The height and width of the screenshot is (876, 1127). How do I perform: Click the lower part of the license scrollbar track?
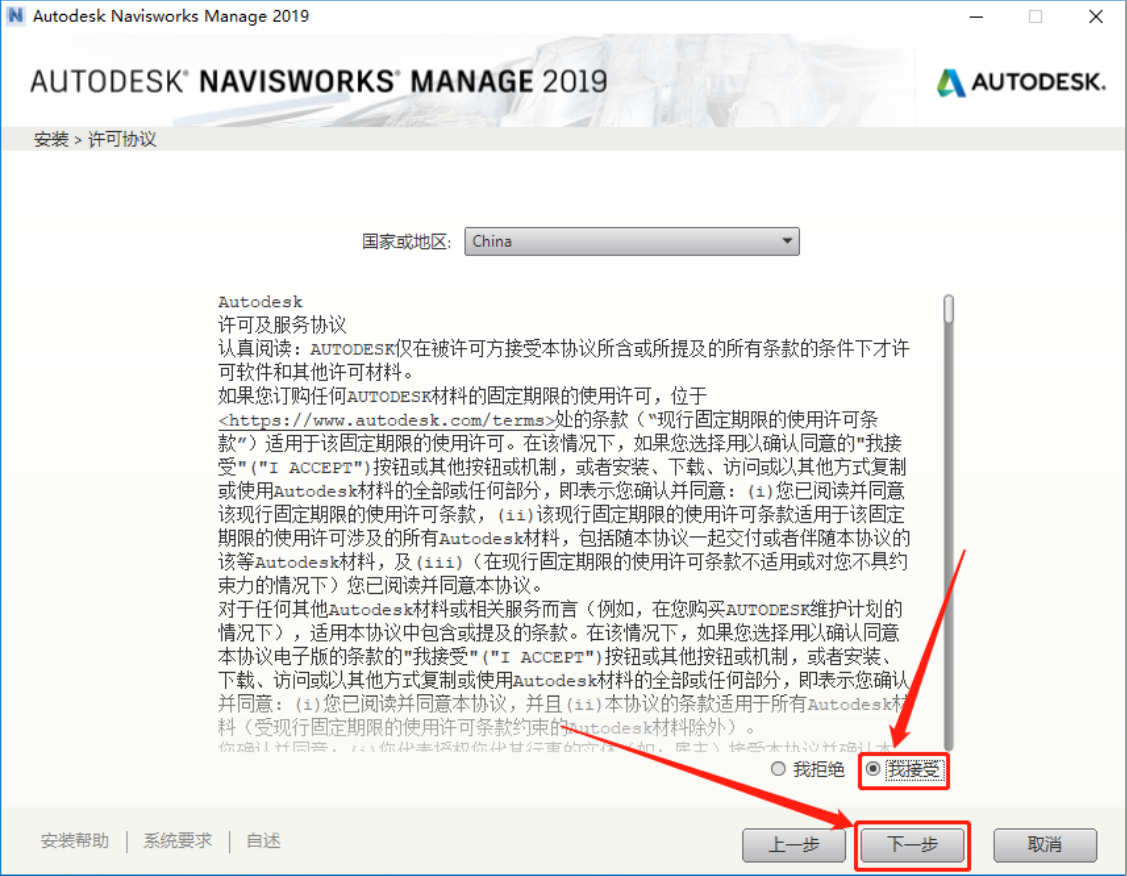point(948,650)
